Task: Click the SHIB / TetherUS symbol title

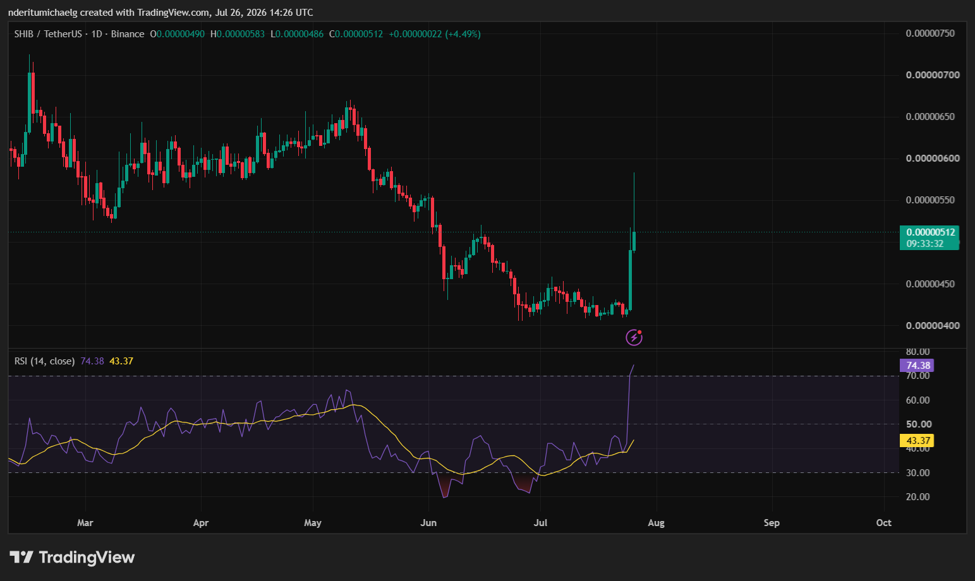Action: click(x=48, y=34)
